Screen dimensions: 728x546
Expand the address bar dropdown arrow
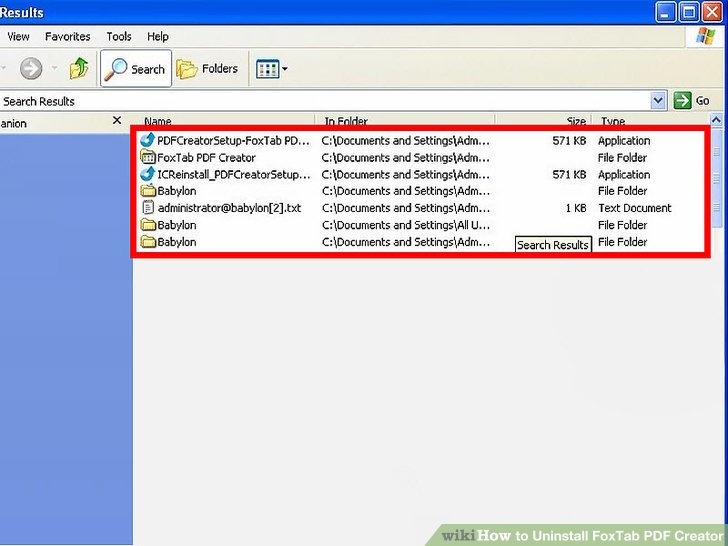pos(658,101)
